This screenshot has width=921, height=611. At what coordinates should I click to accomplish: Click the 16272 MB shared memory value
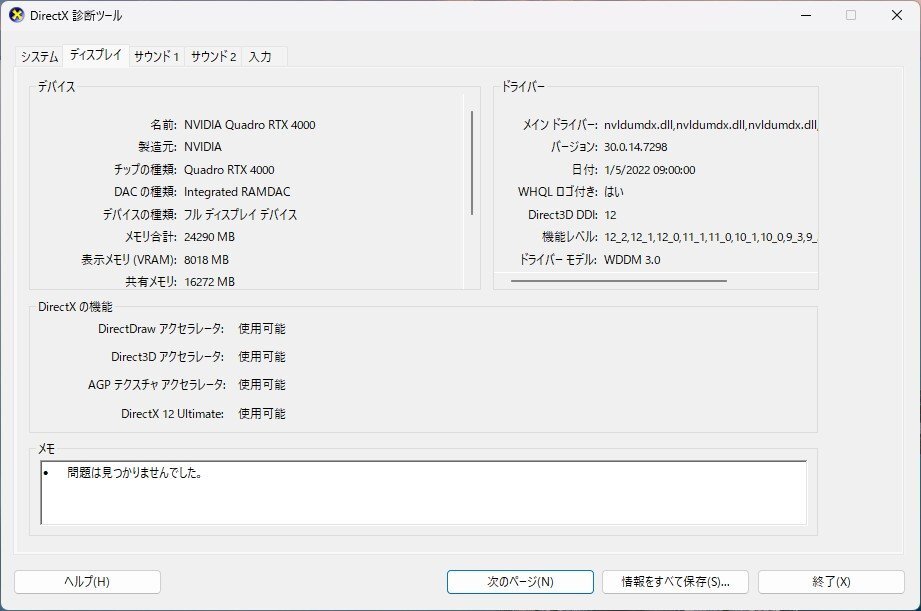[209, 282]
